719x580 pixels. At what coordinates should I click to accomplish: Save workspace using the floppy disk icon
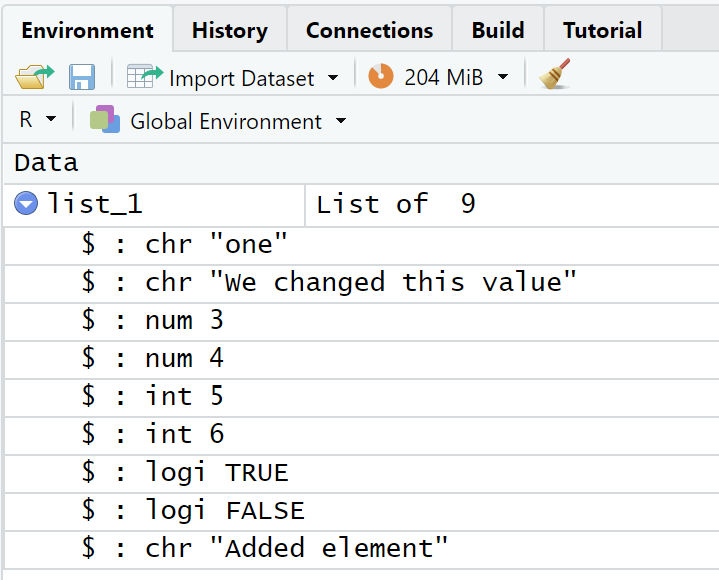(x=81, y=77)
